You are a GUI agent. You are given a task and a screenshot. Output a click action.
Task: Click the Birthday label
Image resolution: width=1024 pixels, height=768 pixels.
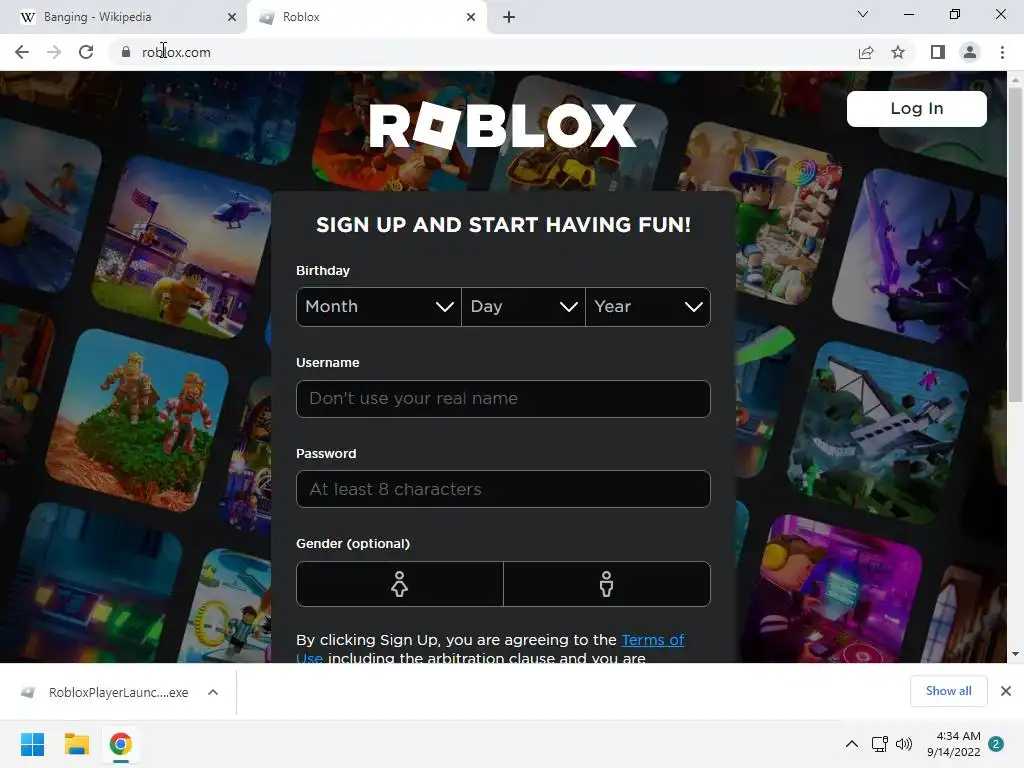coord(323,270)
